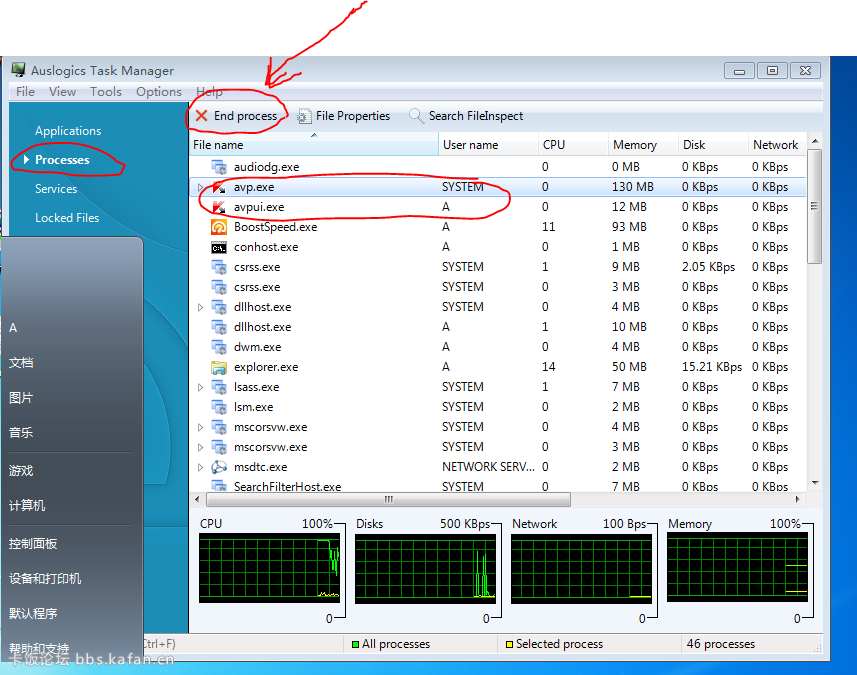Click the horizontal scrollbar right arrow
857x675 pixels.
tap(797, 499)
